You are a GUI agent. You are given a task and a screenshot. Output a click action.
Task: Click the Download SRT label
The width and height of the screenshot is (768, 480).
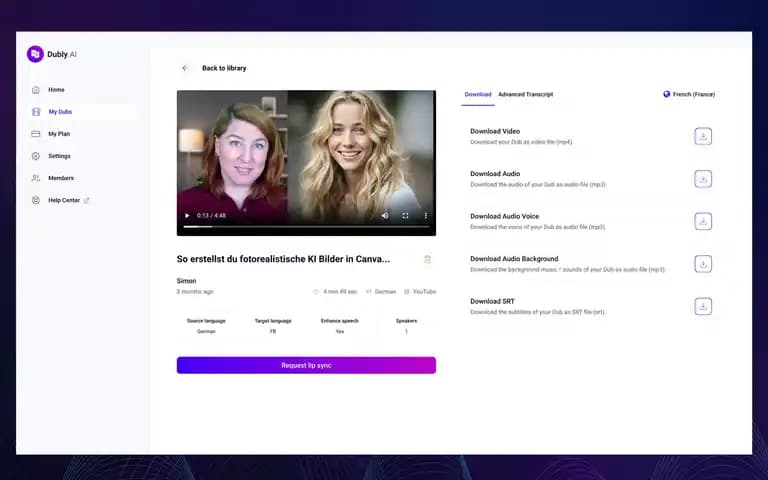pos(492,301)
